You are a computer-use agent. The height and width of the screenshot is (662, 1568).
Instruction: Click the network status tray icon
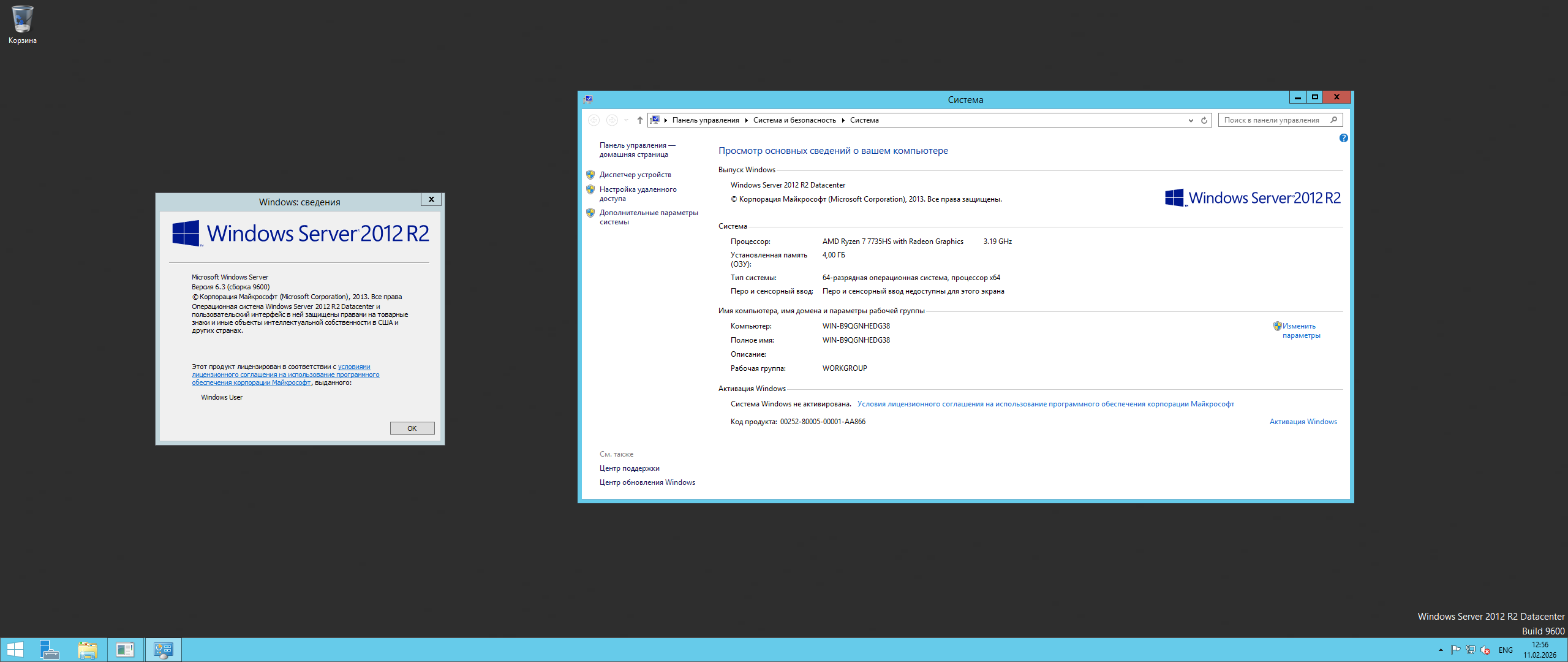coord(1470,650)
